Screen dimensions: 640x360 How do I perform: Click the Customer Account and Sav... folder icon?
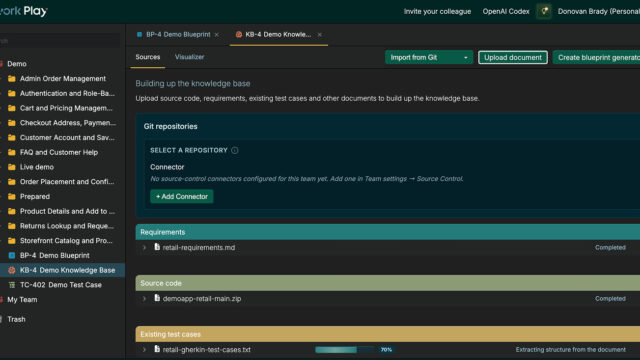coord(12,137)
